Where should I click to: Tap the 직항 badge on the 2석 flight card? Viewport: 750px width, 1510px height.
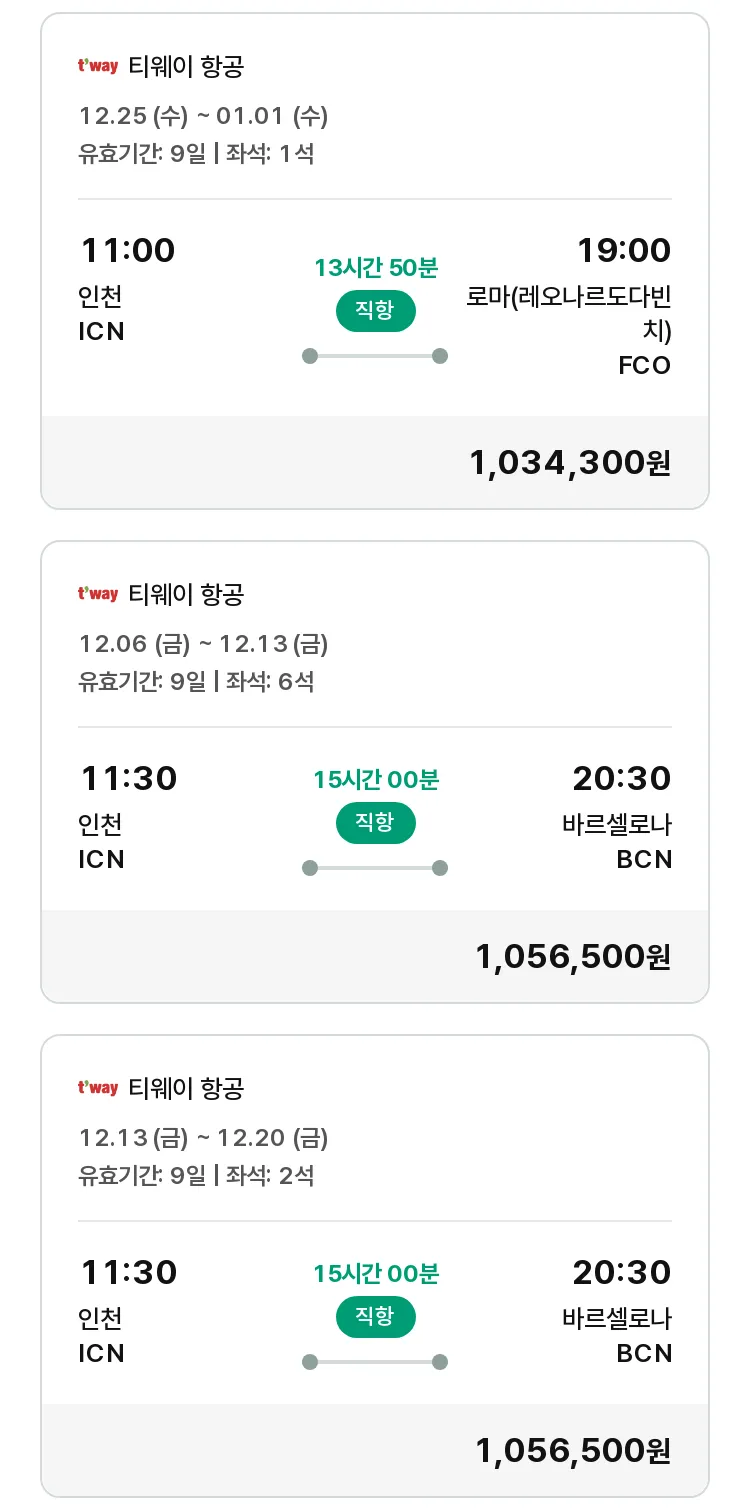[x=375, y=1316]
